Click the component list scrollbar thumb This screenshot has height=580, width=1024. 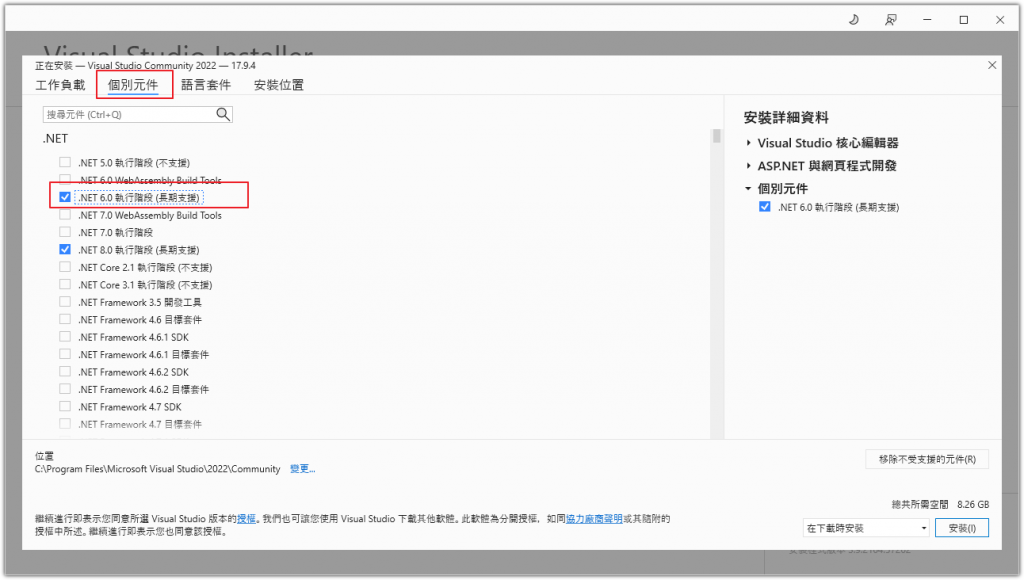point(716,136)
